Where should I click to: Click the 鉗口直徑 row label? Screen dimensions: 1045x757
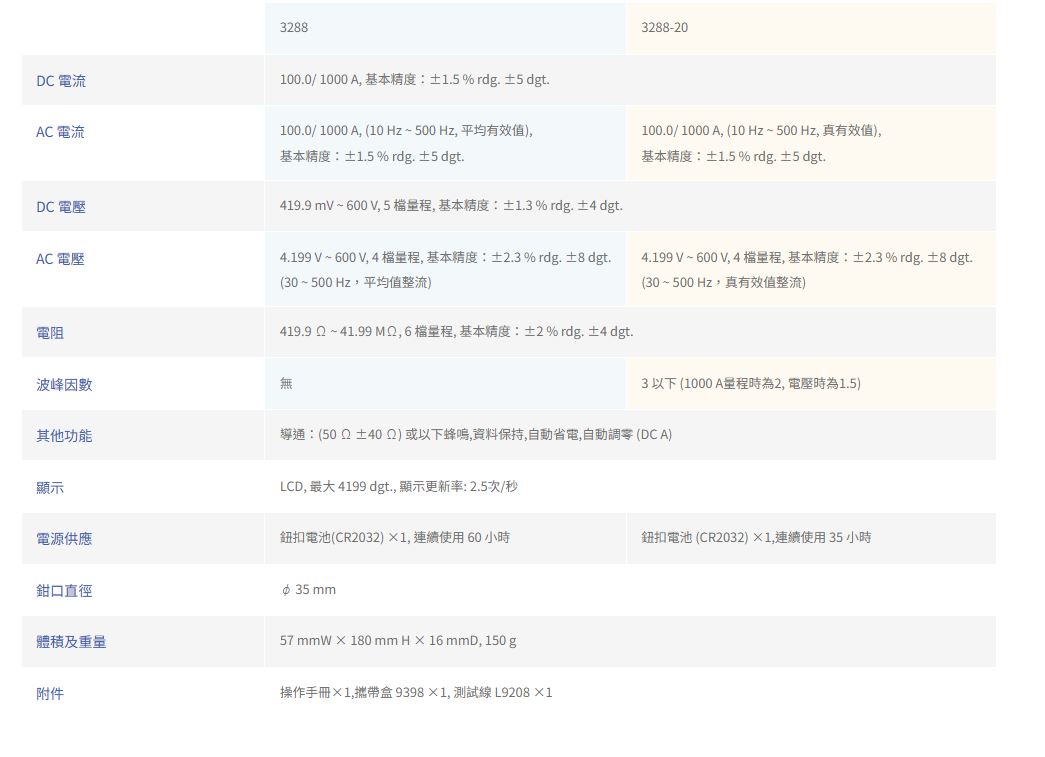click(64, 591)
